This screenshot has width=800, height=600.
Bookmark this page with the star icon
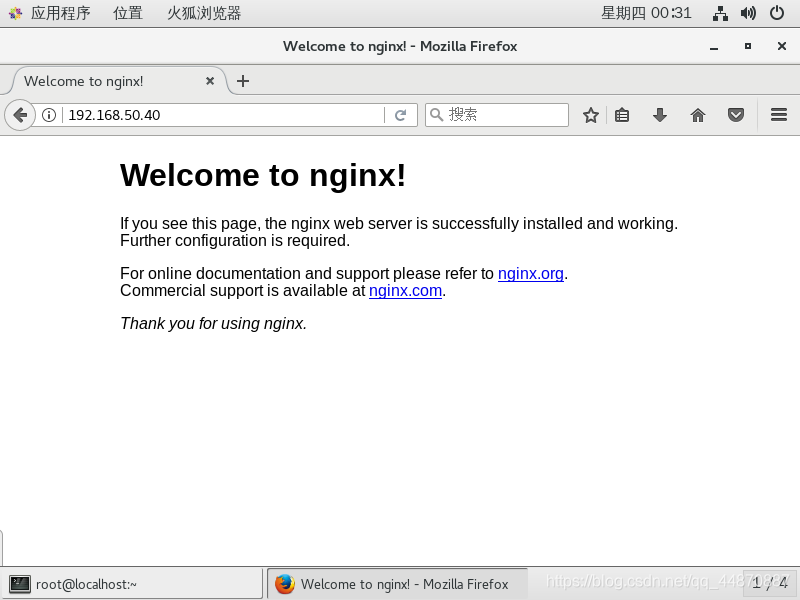(x=591, y=115)
